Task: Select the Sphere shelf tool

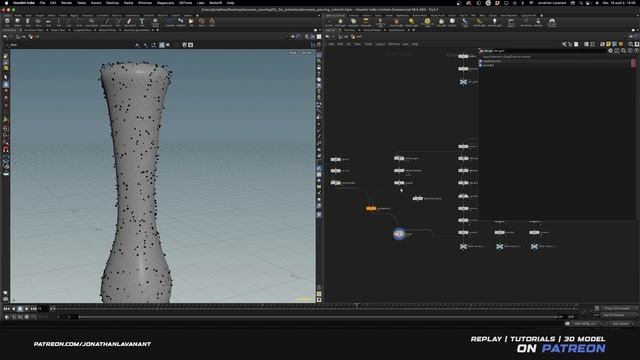Action: [18, 22]
